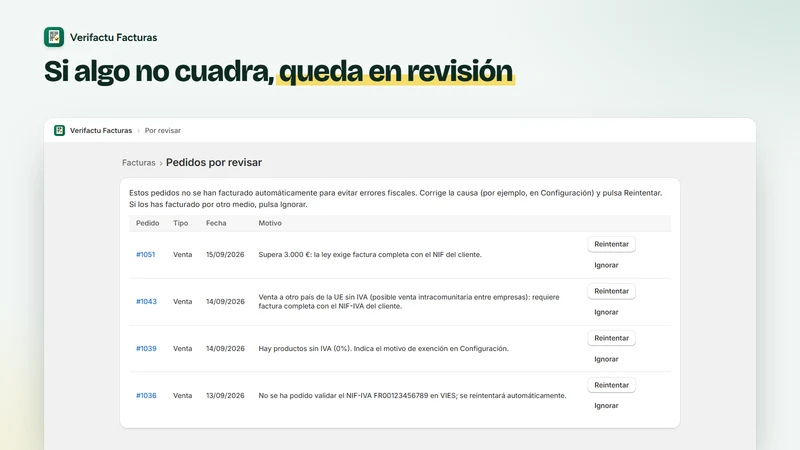Viewport: 800px width, 450px height.
Task: Click the 'Fecha' column header
Action: [x=216, y=223]
